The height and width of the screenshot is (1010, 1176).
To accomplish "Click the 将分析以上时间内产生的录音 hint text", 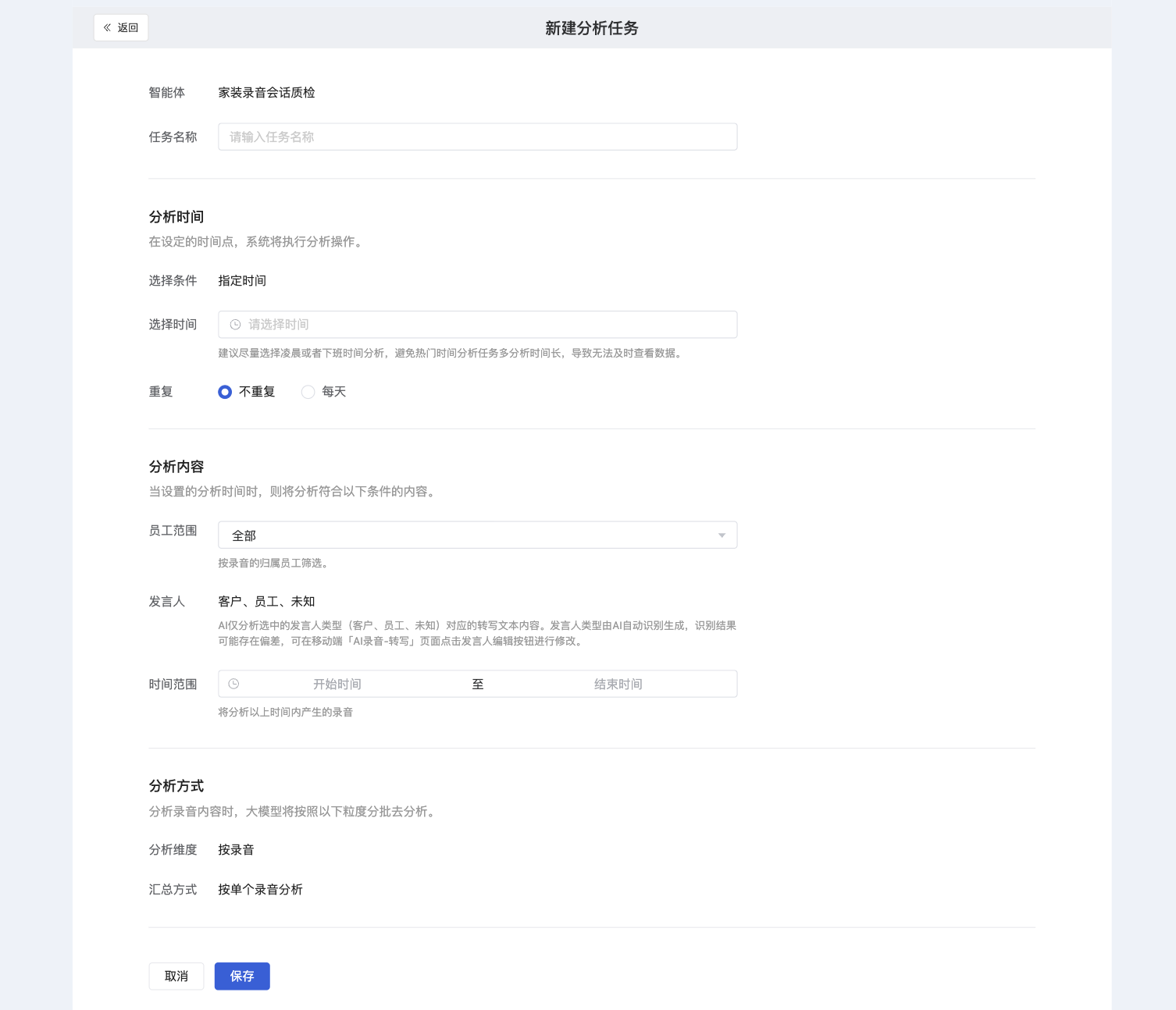I will (x=285, y=712).
